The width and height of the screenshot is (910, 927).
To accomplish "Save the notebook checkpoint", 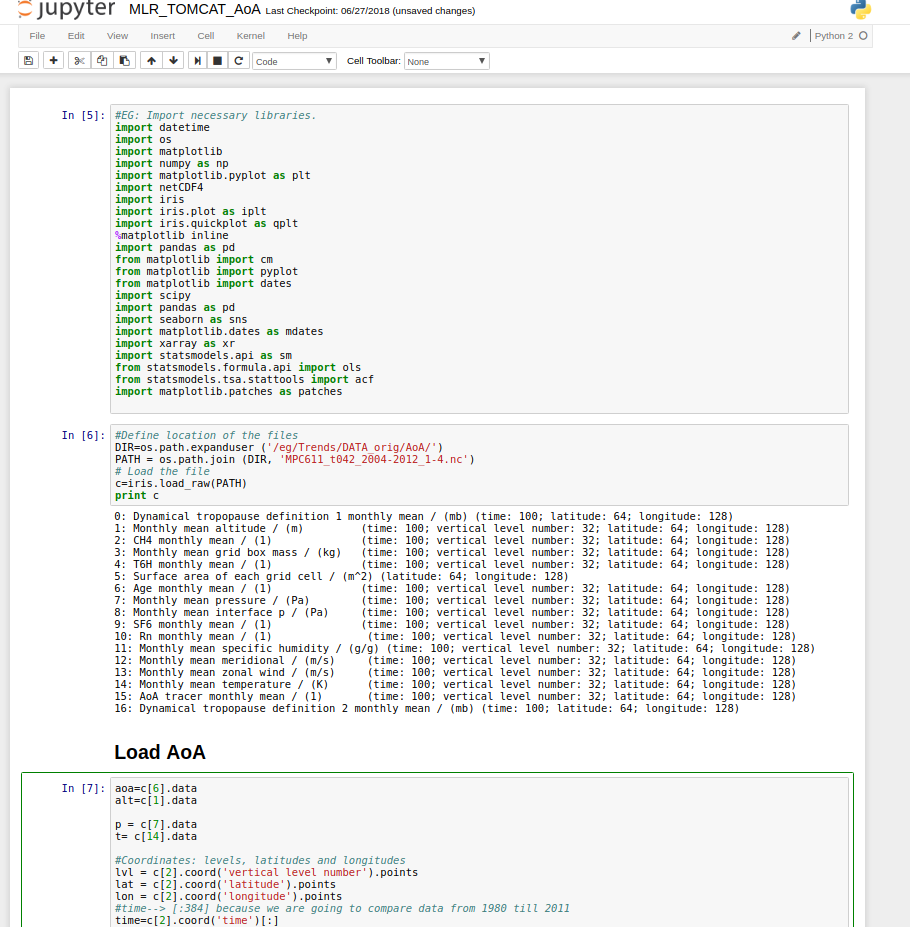I will pos(28,60).
